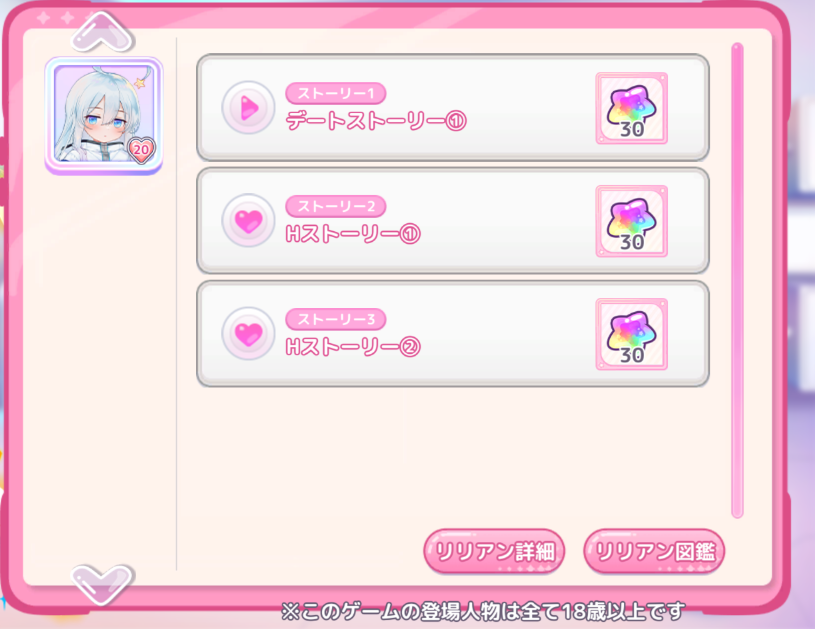Click the pink vertical scrollbar on the right
Image resolution: width=815 pixels, height=629 pixels.
737,281
